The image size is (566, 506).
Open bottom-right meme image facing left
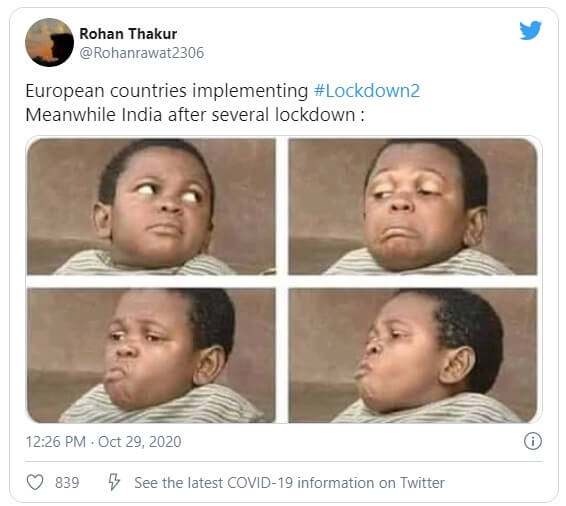(413, 355)
